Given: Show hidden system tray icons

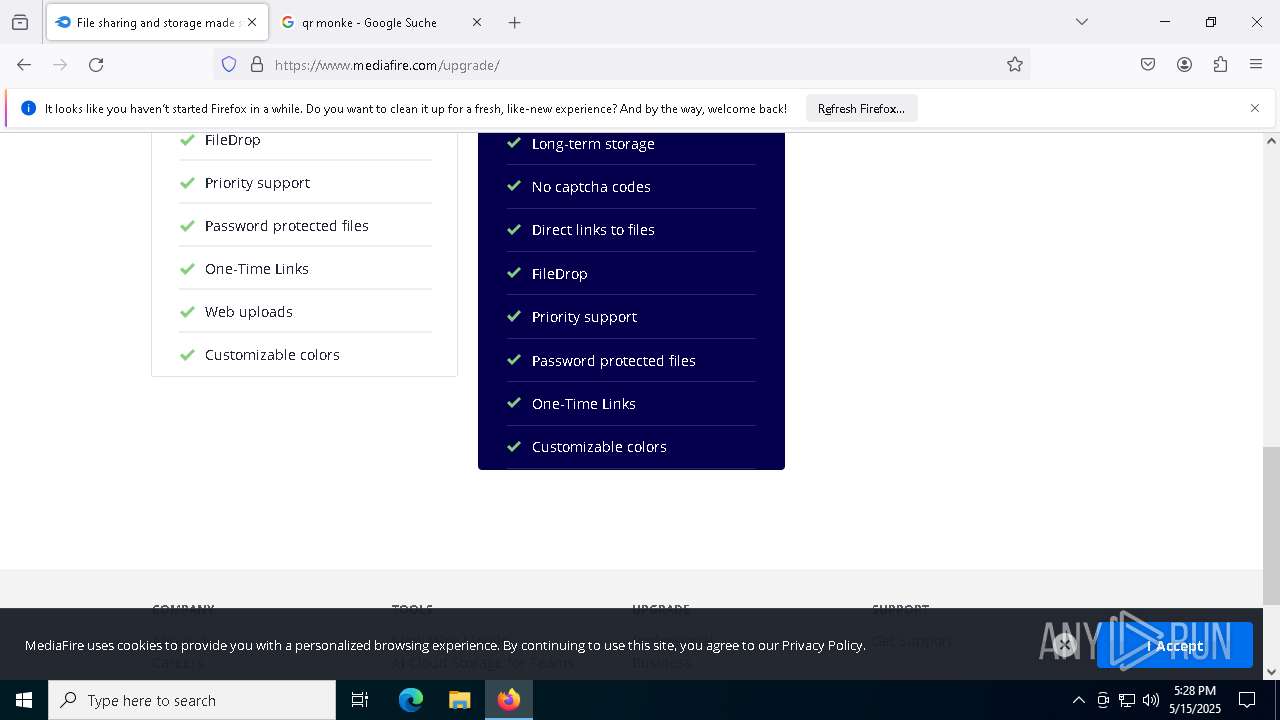Looking at the screenshot, I should (1078, 700).
